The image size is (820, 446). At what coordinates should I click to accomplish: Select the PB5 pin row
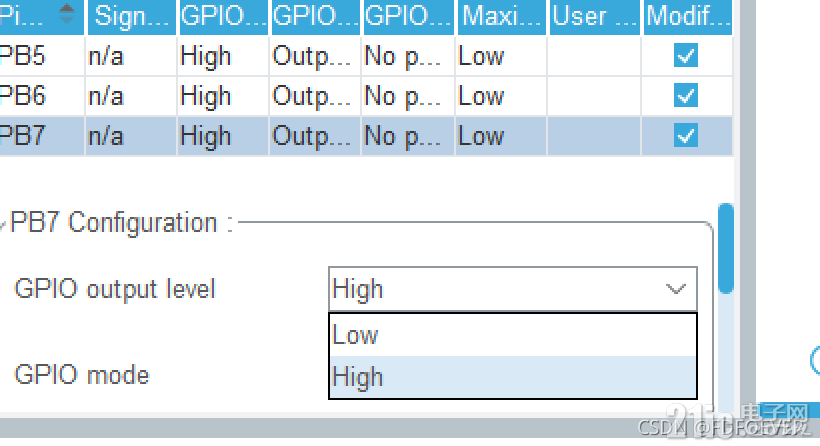click(x=22, y=56)
